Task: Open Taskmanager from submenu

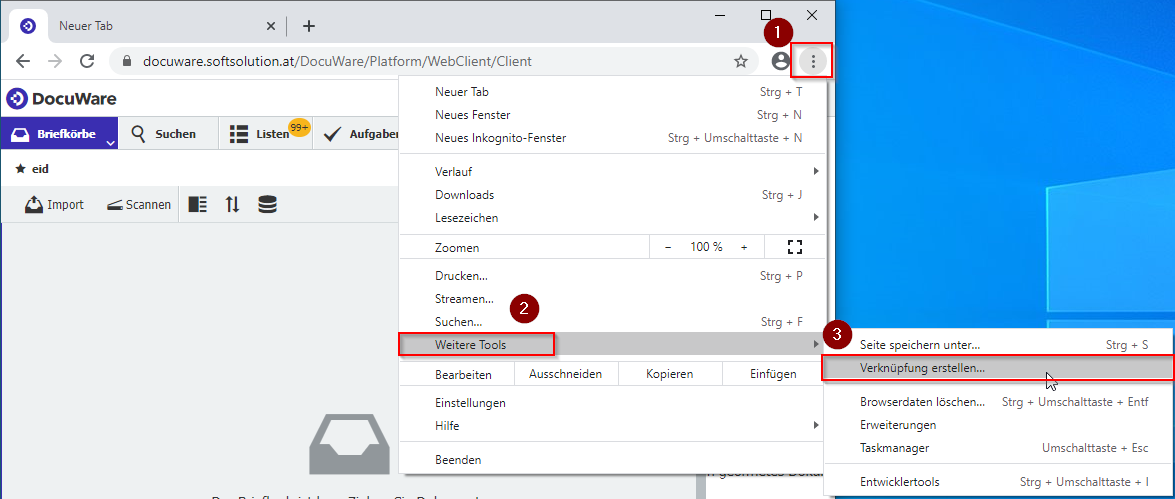Action: (999, 449)
